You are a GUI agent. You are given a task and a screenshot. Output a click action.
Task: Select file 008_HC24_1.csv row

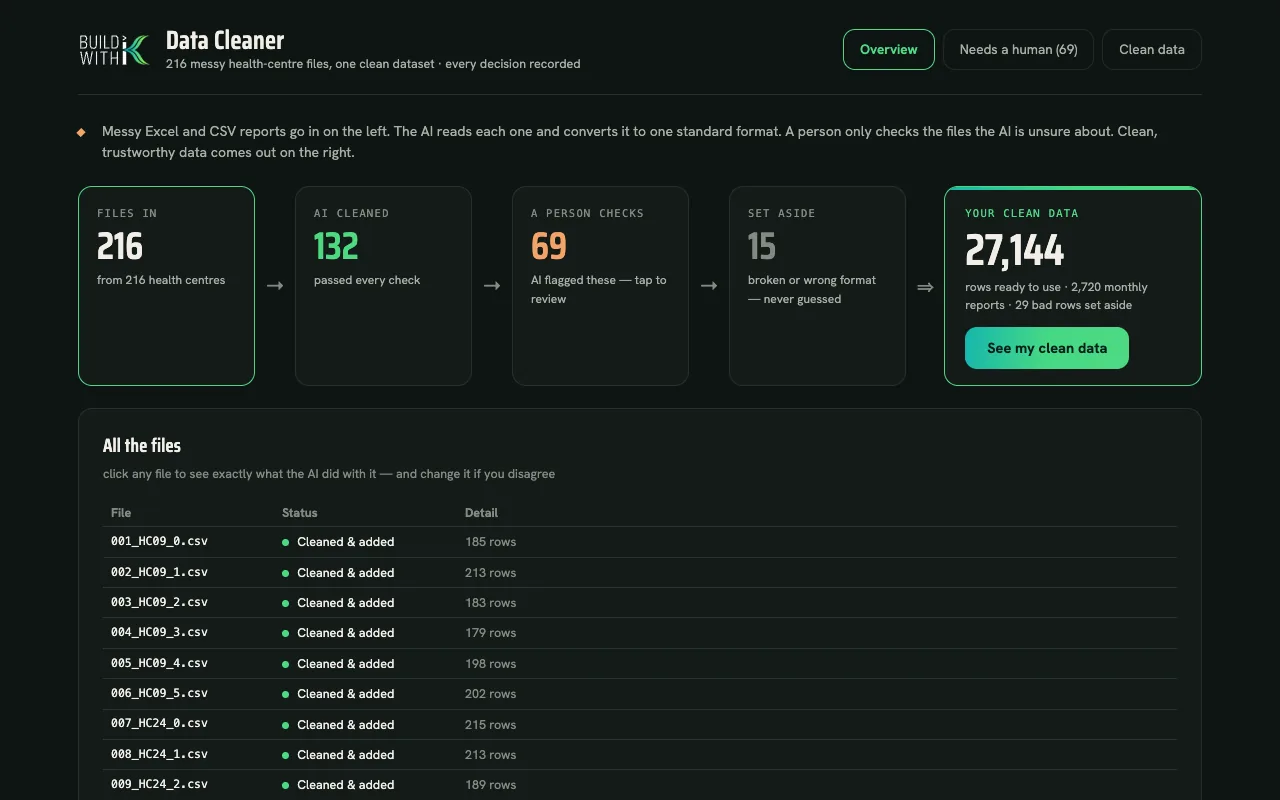pos(640,755)
